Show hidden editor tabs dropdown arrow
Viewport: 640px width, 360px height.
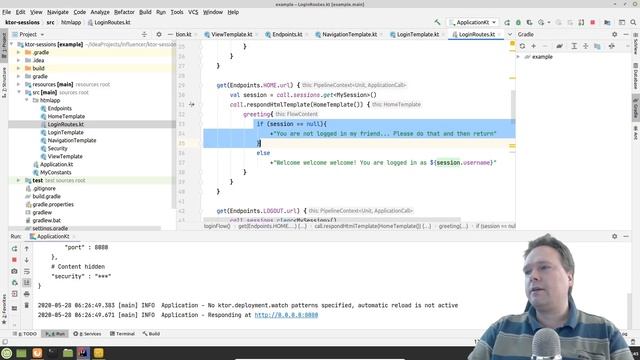(510, 35)
